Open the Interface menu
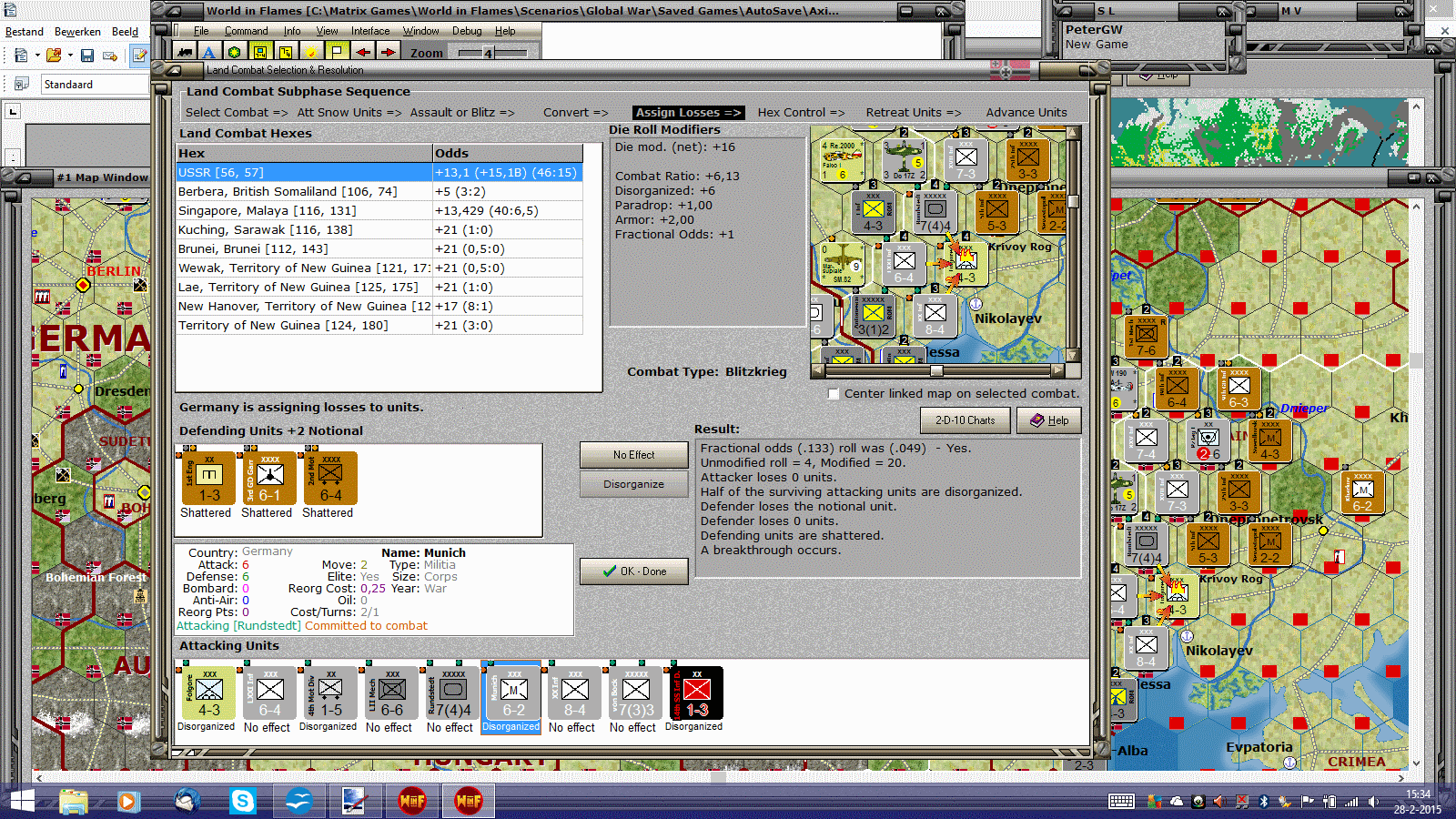 click(x=370, y=31)
